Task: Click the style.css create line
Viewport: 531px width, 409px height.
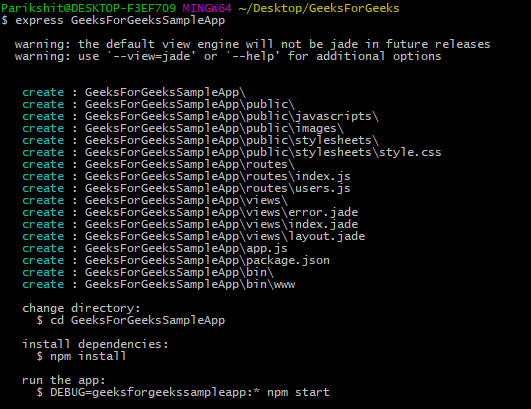Action: (232, 152)
